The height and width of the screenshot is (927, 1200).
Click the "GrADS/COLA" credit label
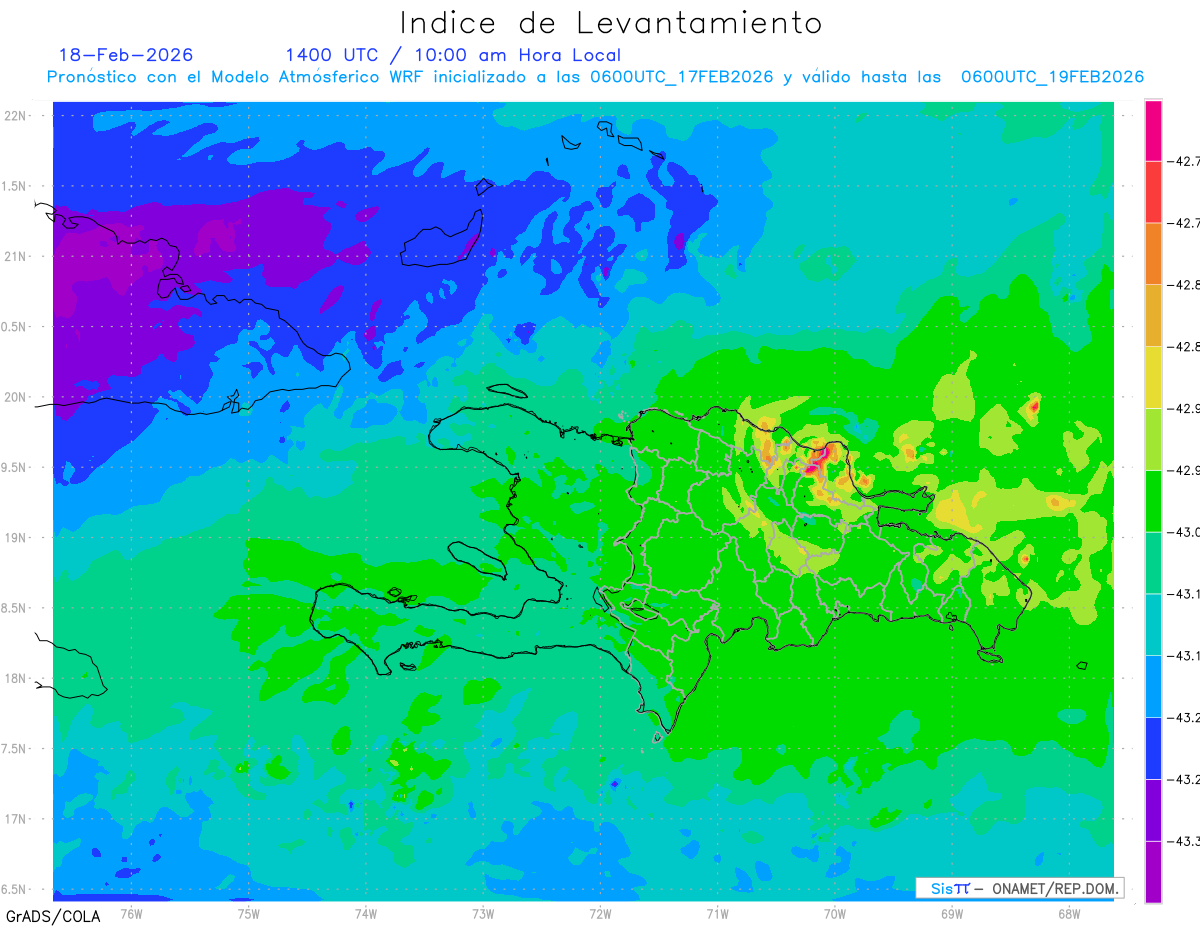[x=53, y=916]
